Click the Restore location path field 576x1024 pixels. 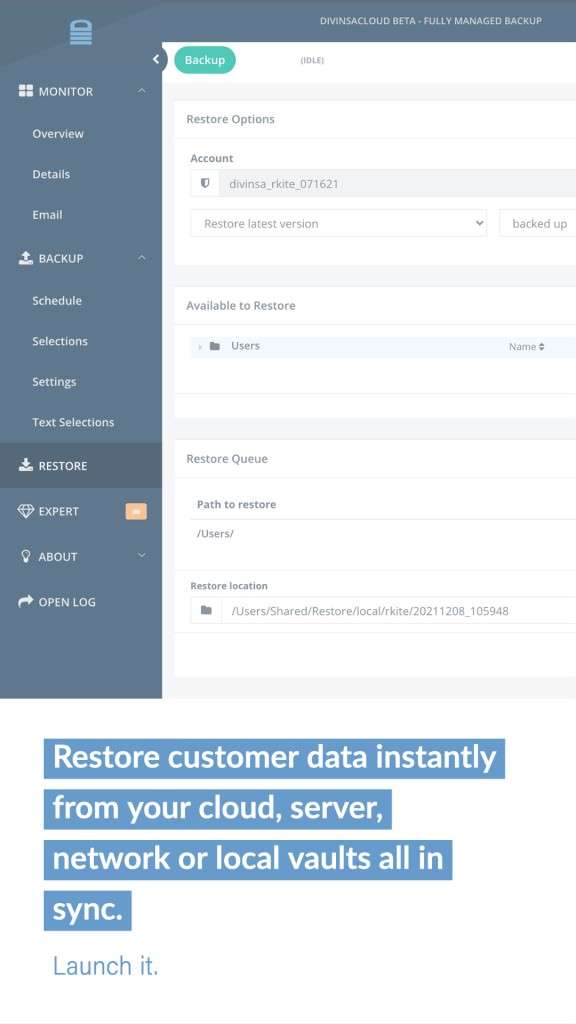(x=398, y=611)
